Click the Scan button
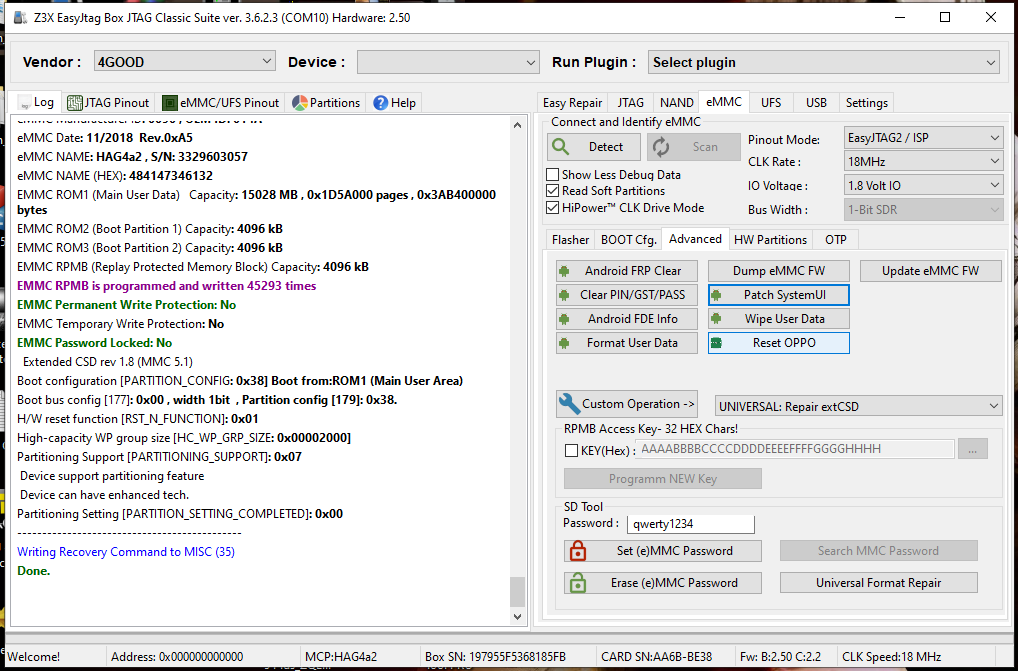1018x671 pixels. pos(693,147)
